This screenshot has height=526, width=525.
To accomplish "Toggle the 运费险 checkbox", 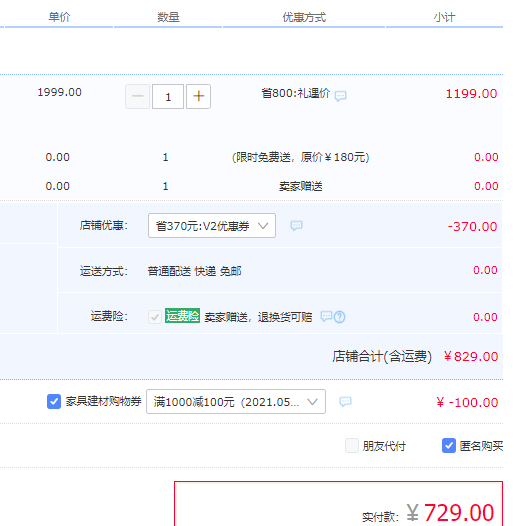I will [x=155, y=317].
